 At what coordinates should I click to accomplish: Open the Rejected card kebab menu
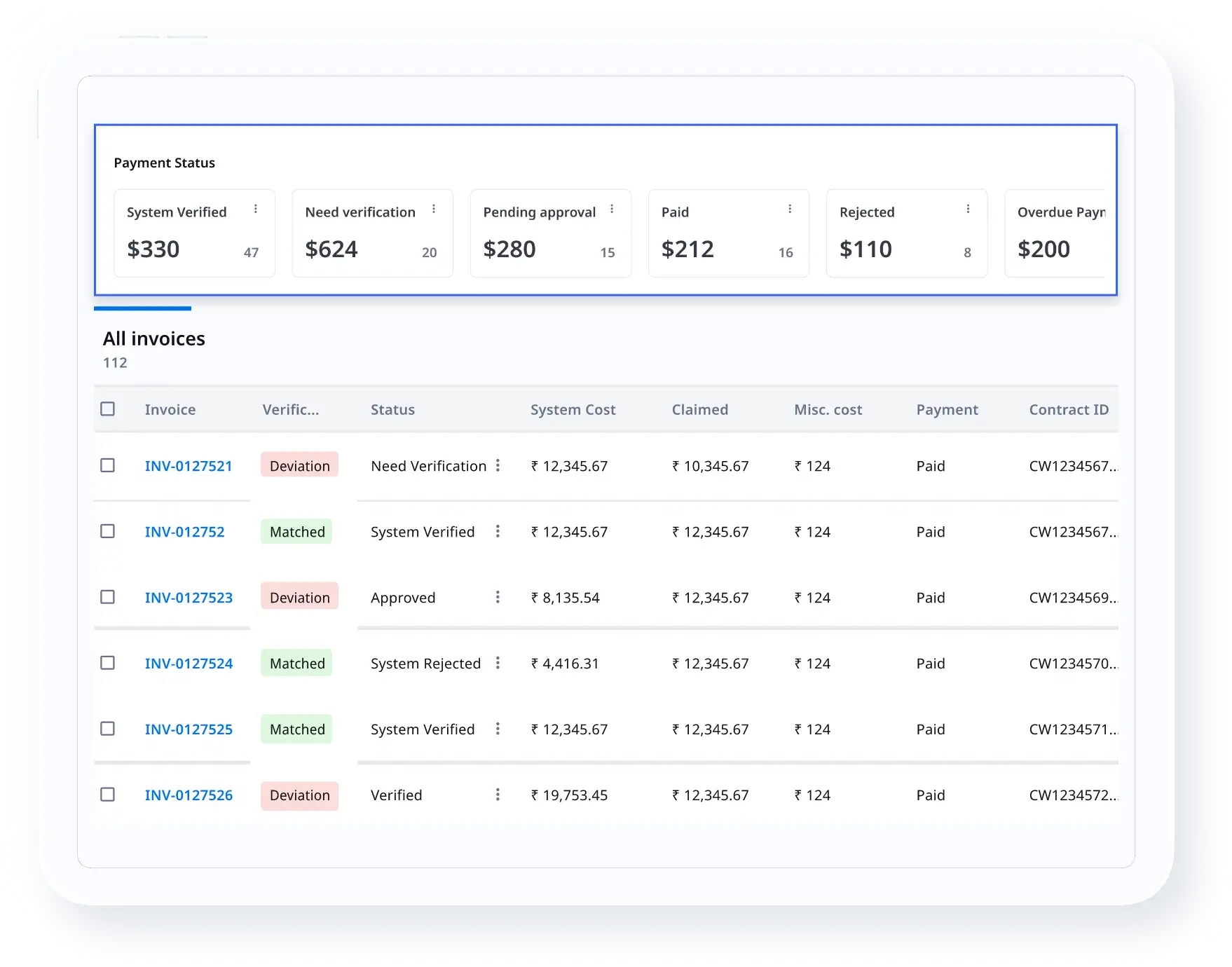click(x=968, y=209)
